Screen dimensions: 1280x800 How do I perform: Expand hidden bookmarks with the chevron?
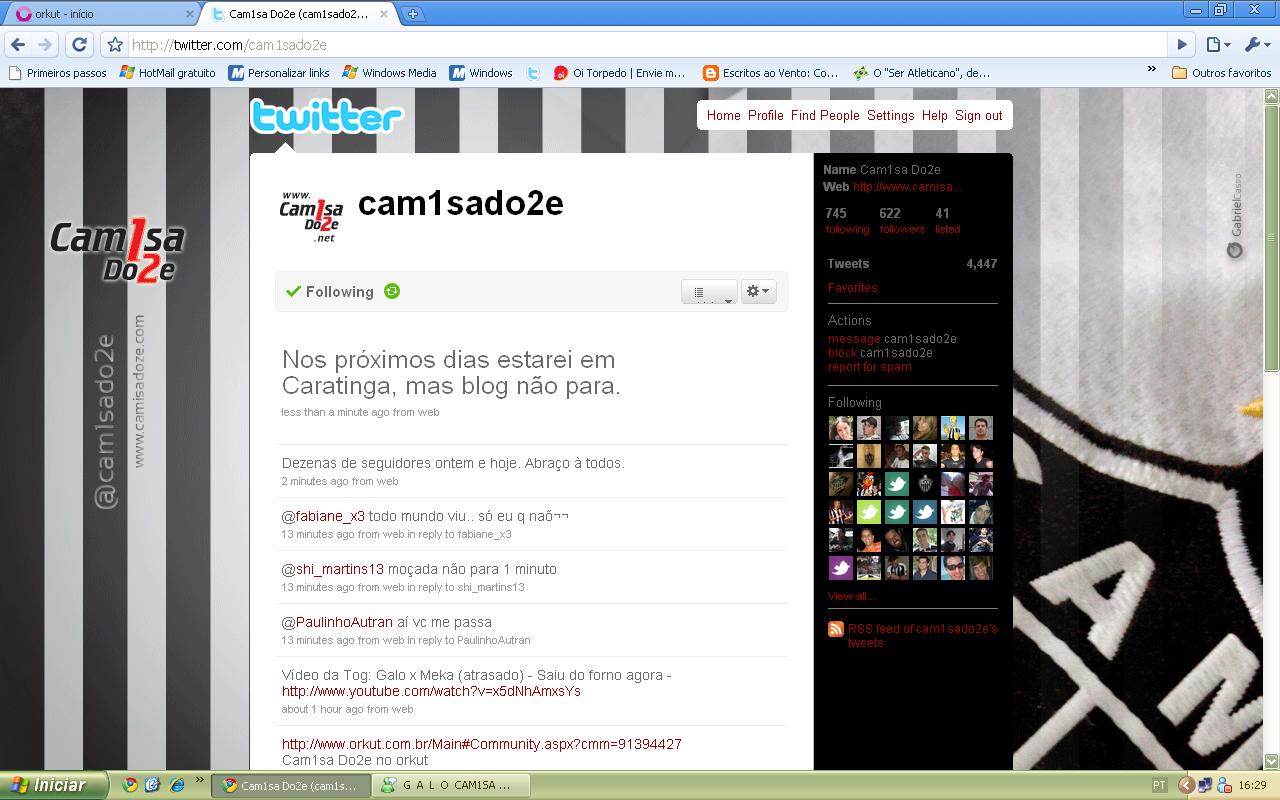1151,70
